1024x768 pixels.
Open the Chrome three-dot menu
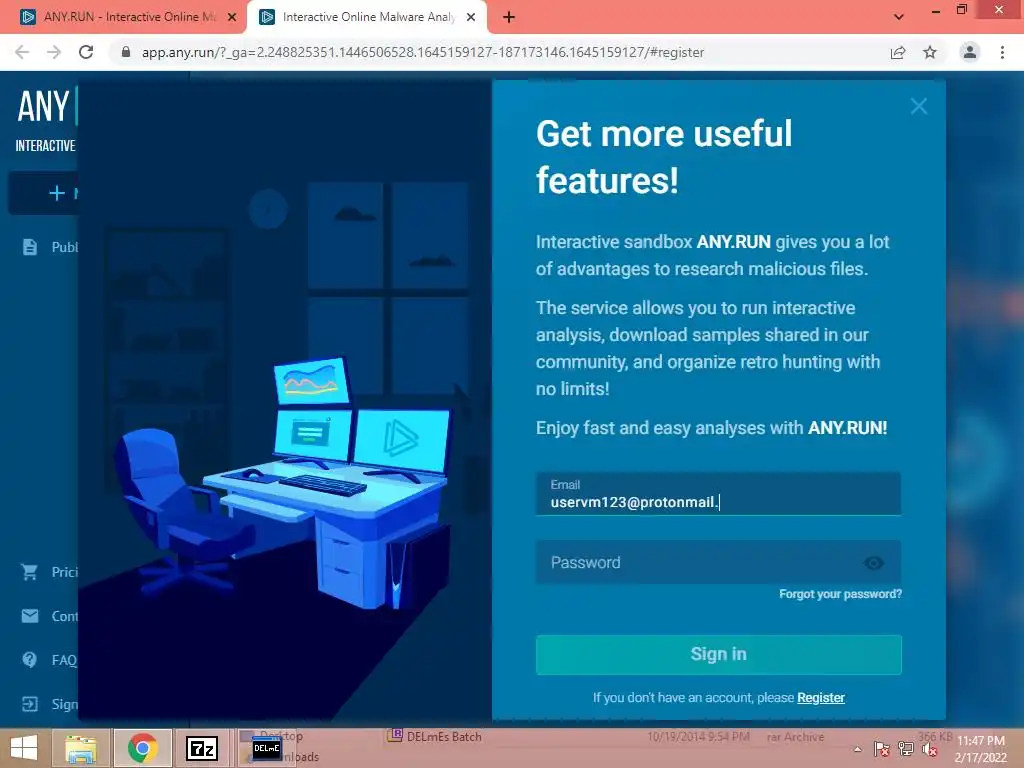point(1002,52)
